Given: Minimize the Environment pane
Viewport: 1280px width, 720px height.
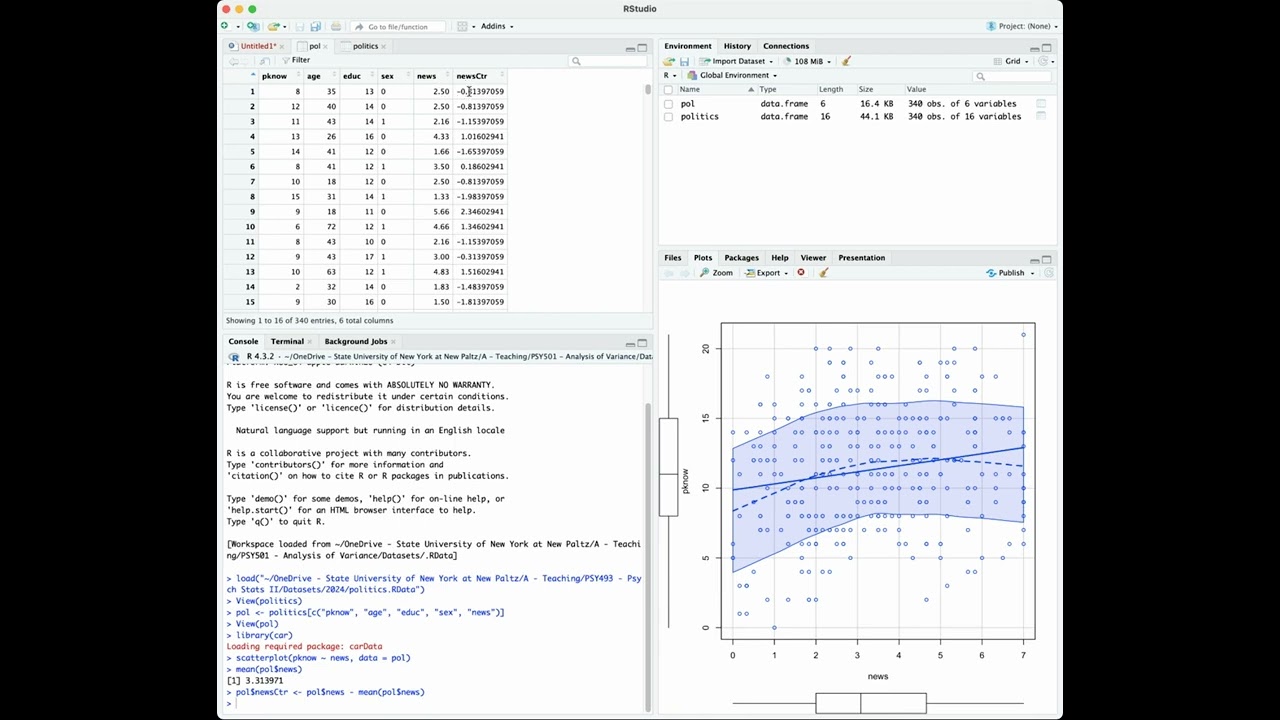Looking at the screenshot, I should point(1034,48).
